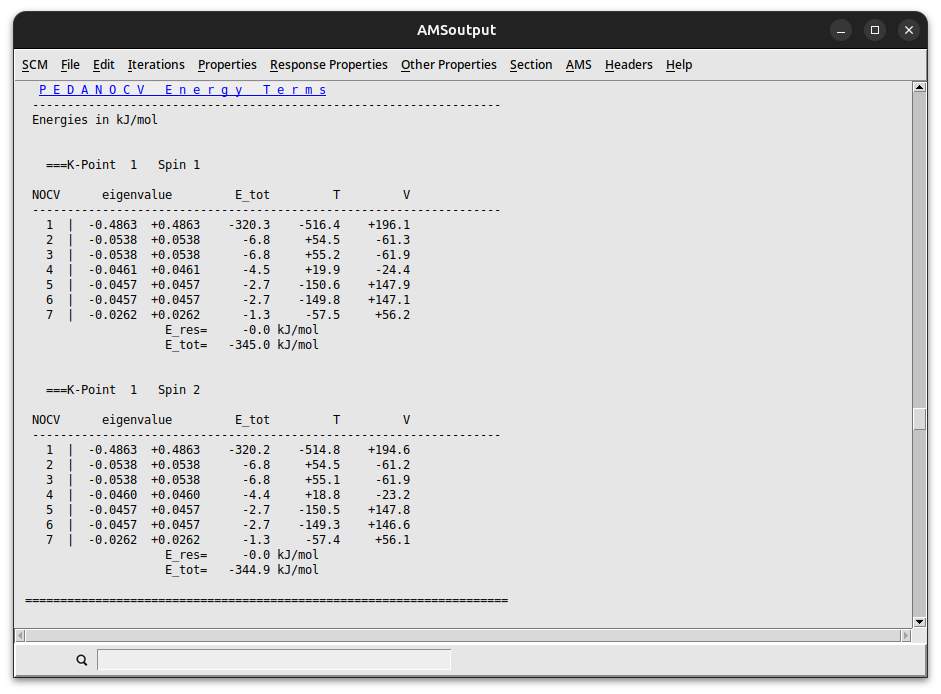Open the AMS menu
This screenshot has height=694, width=941.
click(x=578, y=64)
